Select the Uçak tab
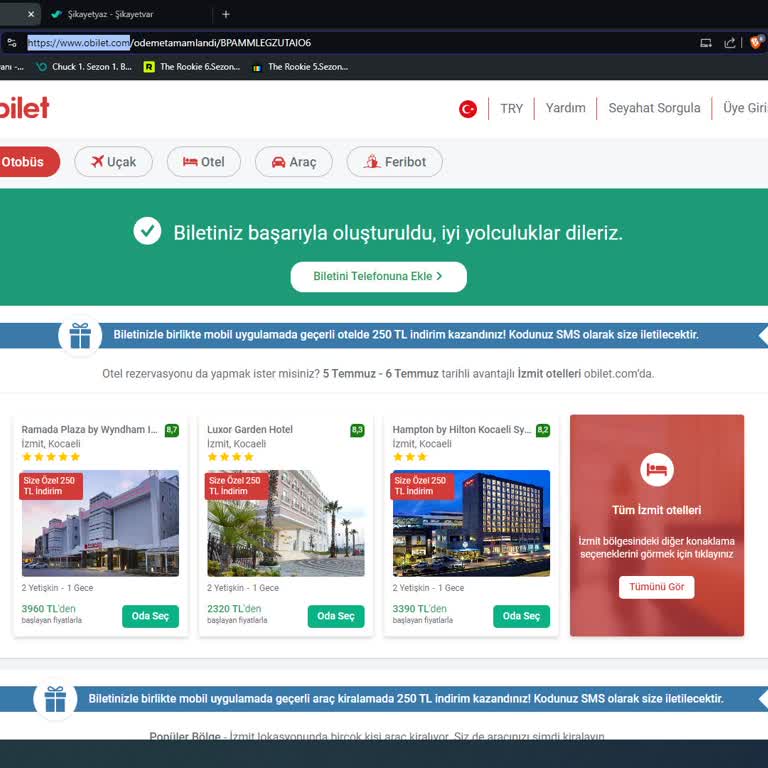 tap(113, 162)
